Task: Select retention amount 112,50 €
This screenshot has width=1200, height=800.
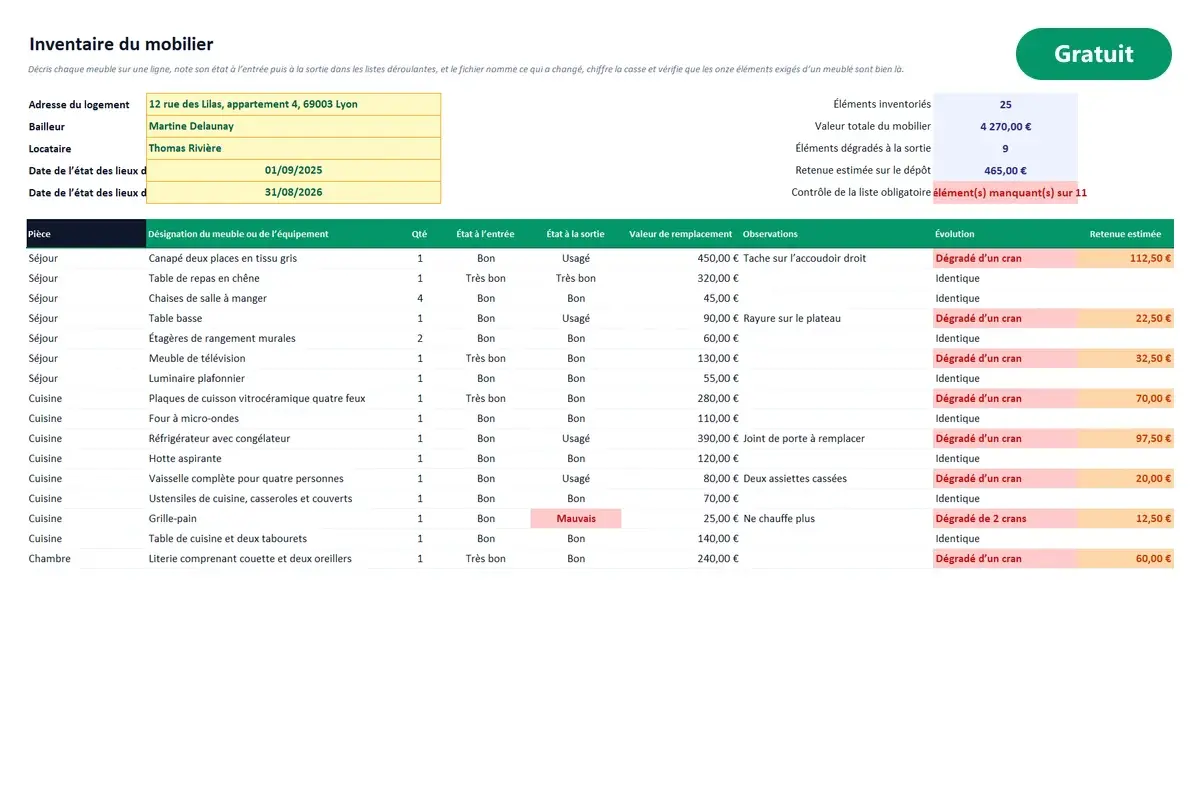Action: (x=1125, y=258)
